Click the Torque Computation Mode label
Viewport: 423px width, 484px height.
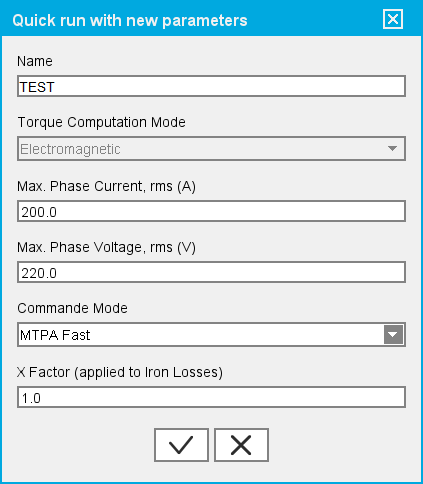(x=101, y=122)
